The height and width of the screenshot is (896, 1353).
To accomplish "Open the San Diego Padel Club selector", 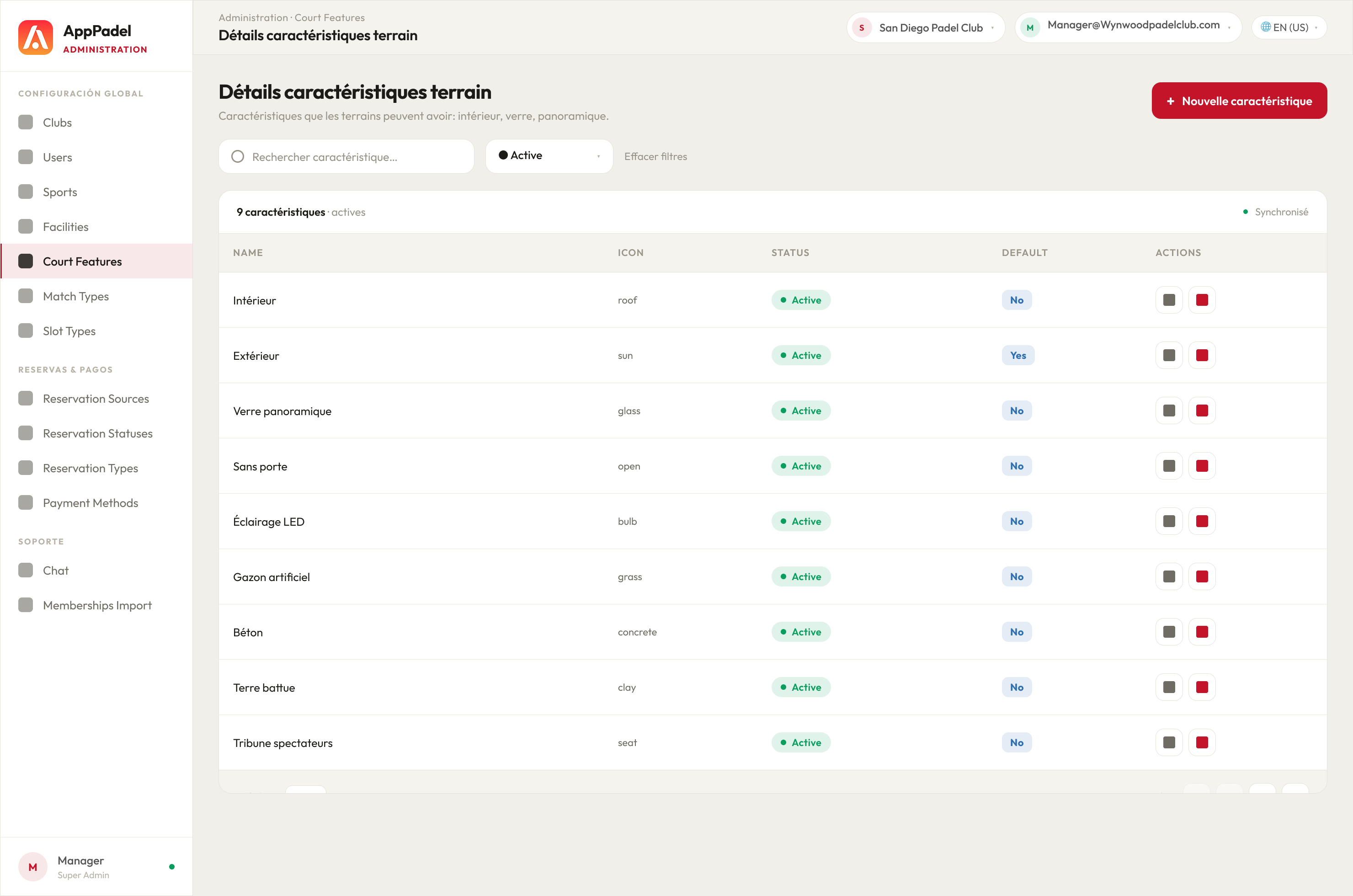I will click(x=926, y=27).
